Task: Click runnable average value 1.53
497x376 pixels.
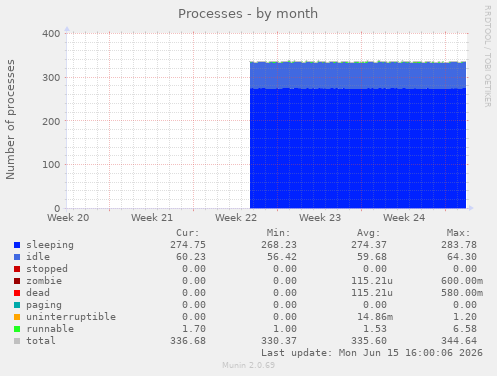Action: pyautogui.click(x=375, y=329)
